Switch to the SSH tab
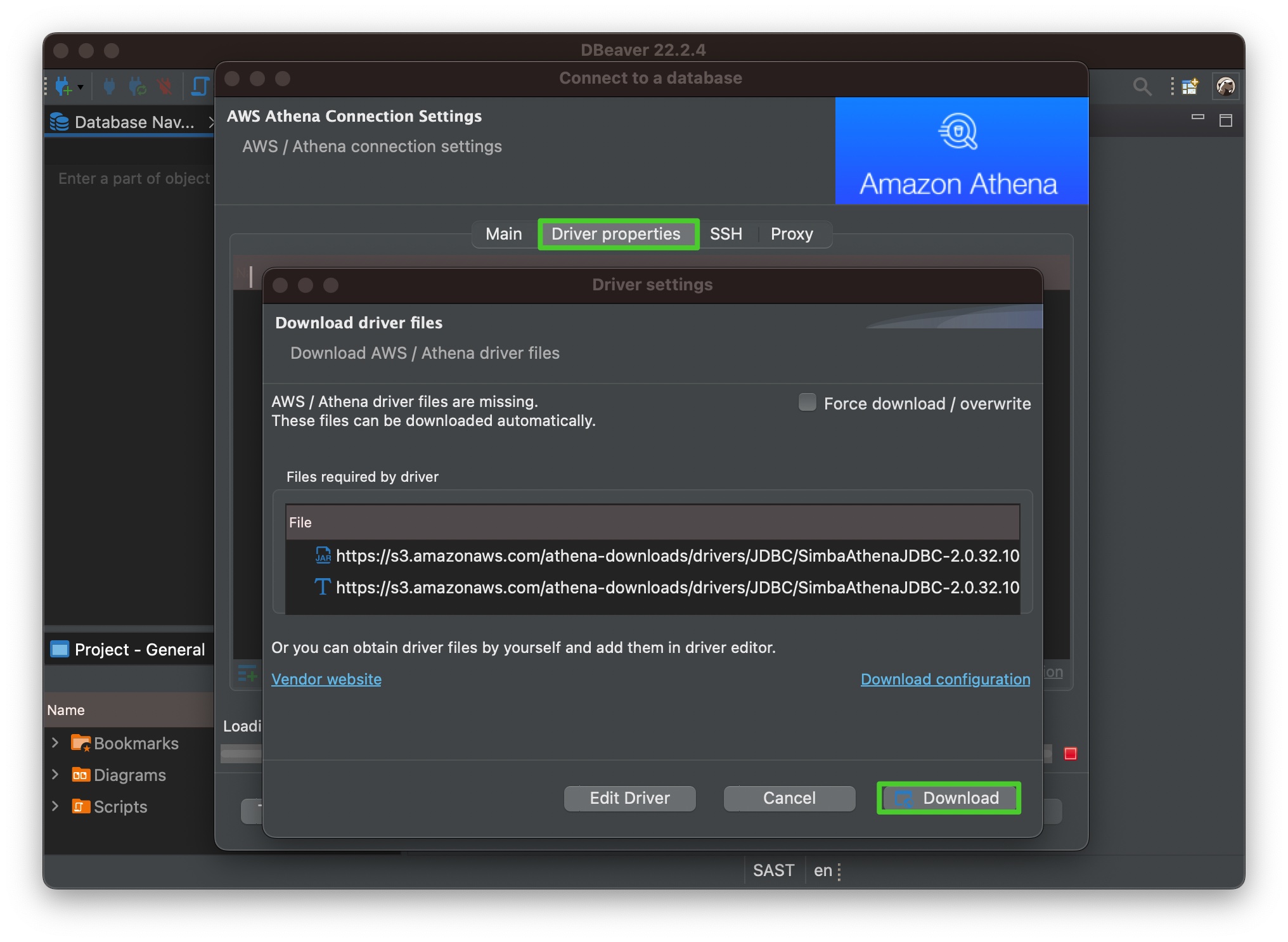This screenshot has width=1288, height=942. tap(726, 234)
